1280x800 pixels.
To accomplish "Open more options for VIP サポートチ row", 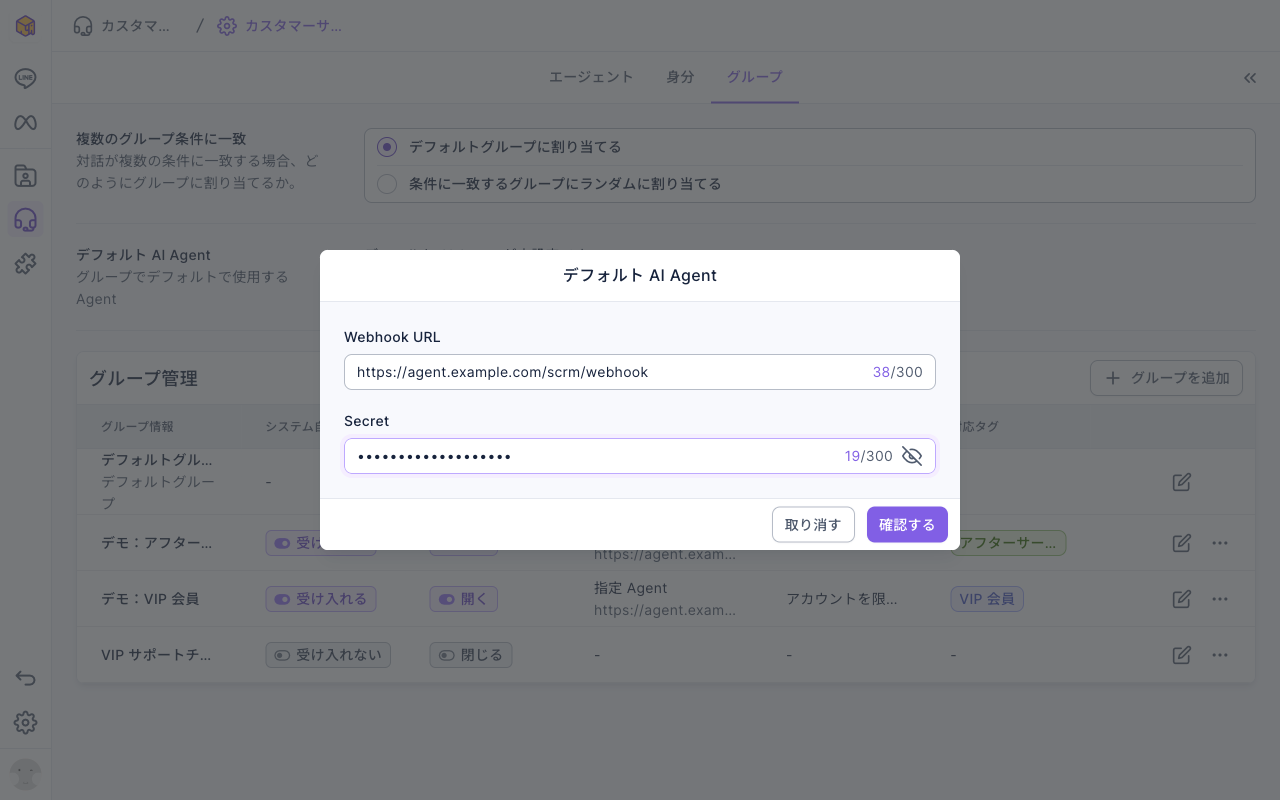I will click(x=1220, y=655).
